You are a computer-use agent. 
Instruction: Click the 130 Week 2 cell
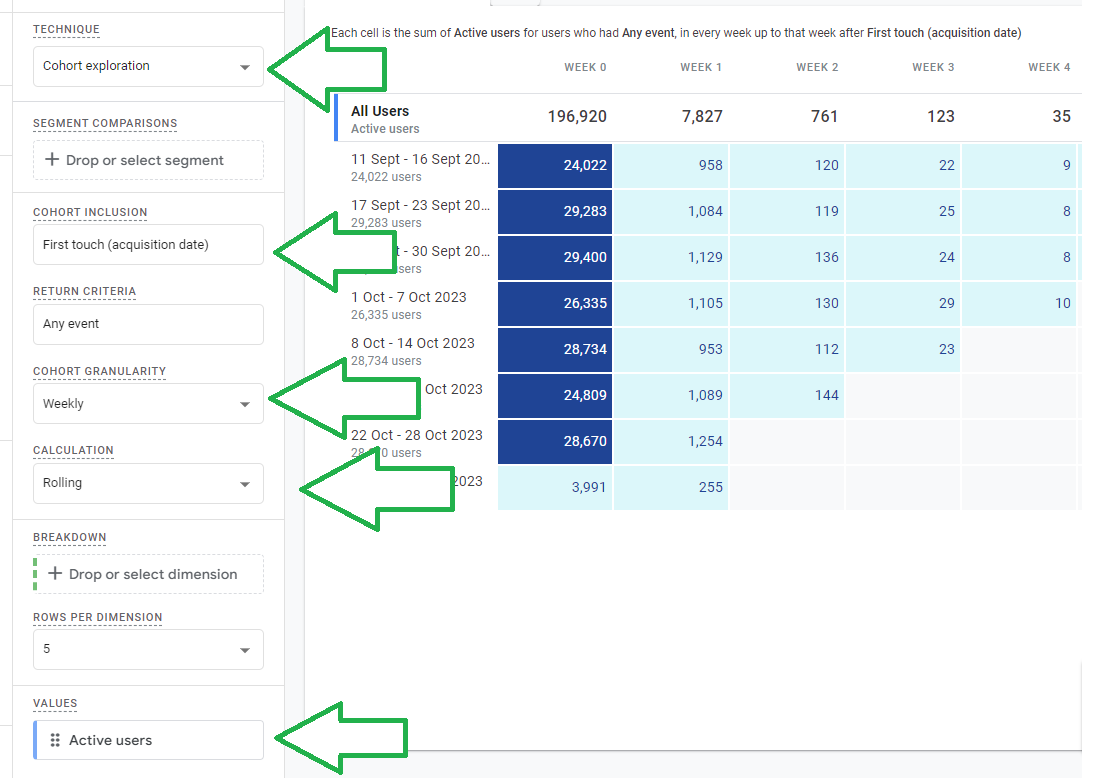[x=787, y=304]
